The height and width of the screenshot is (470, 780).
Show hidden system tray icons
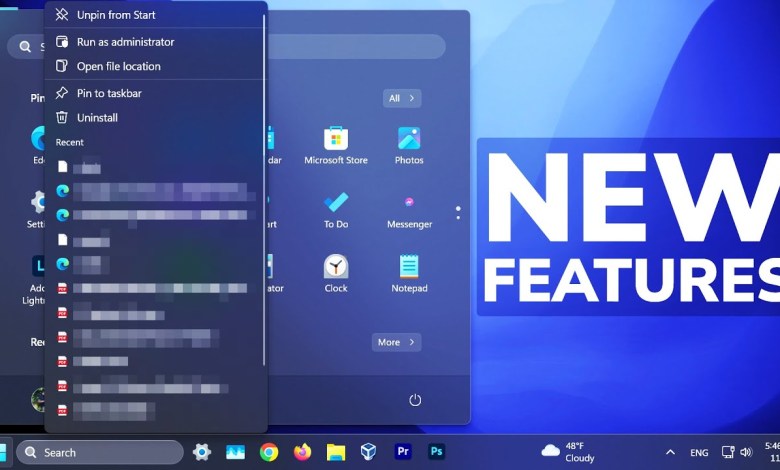(x=670, y=452)
